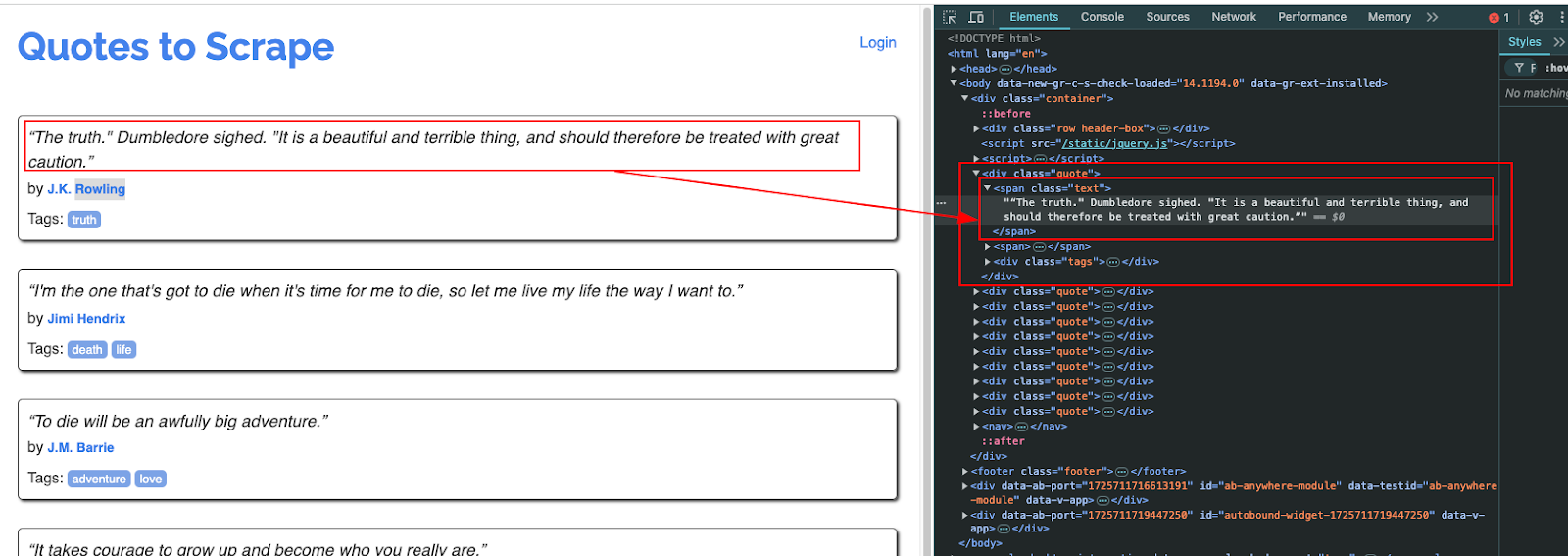Collapse the span class text node
1568x556 pixels.
(x=987, y=188)
